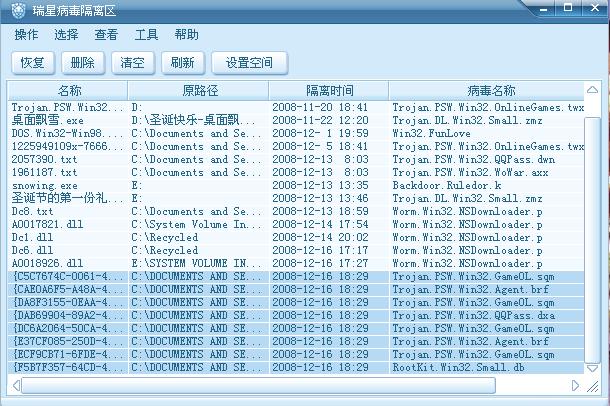Select the 2057390.txt row
The image size is (610, 406).
(x=296, y=159)
